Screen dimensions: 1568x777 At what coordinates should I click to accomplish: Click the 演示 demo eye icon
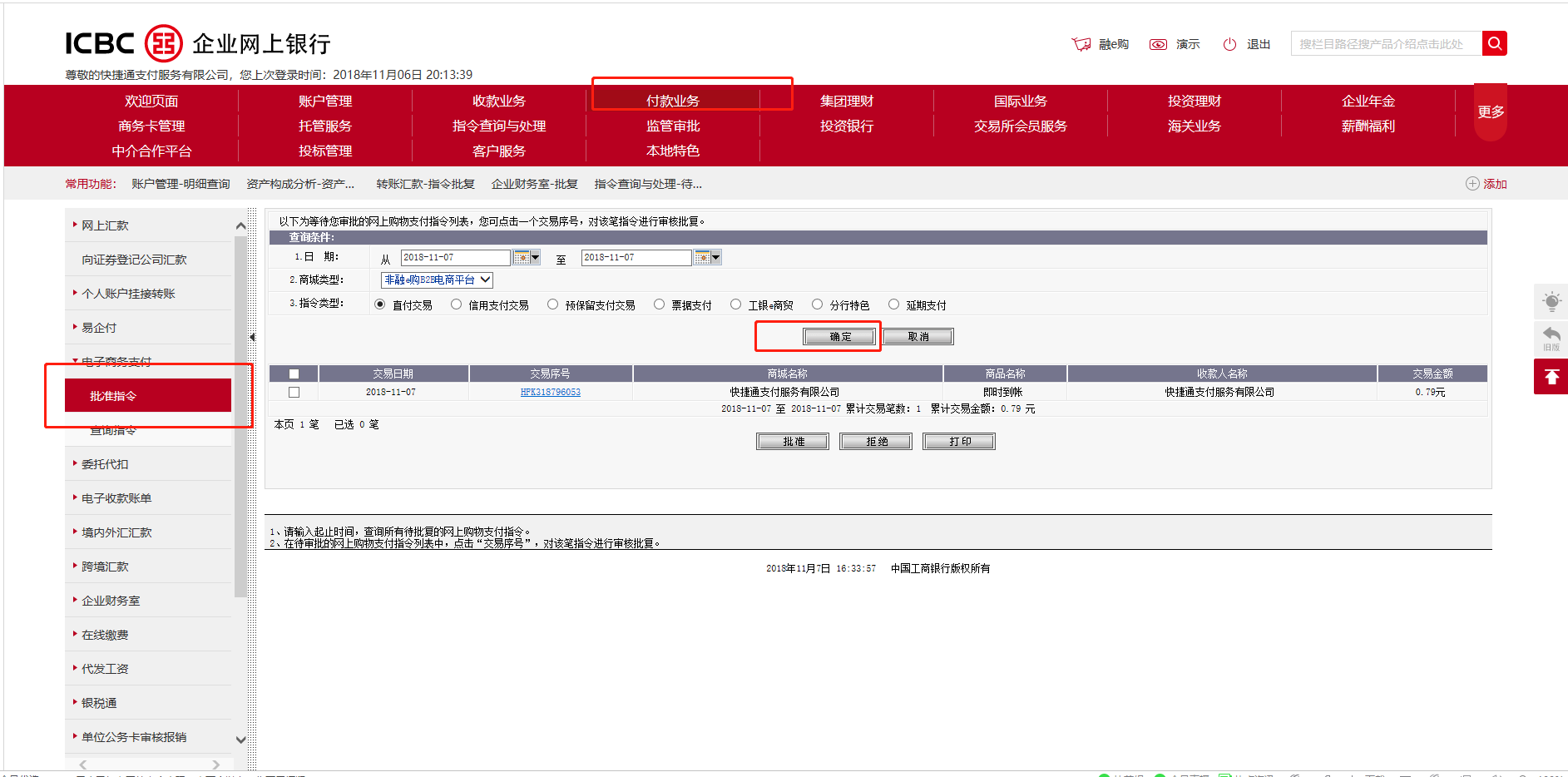pyautogui.click(x=1158, y=44)
